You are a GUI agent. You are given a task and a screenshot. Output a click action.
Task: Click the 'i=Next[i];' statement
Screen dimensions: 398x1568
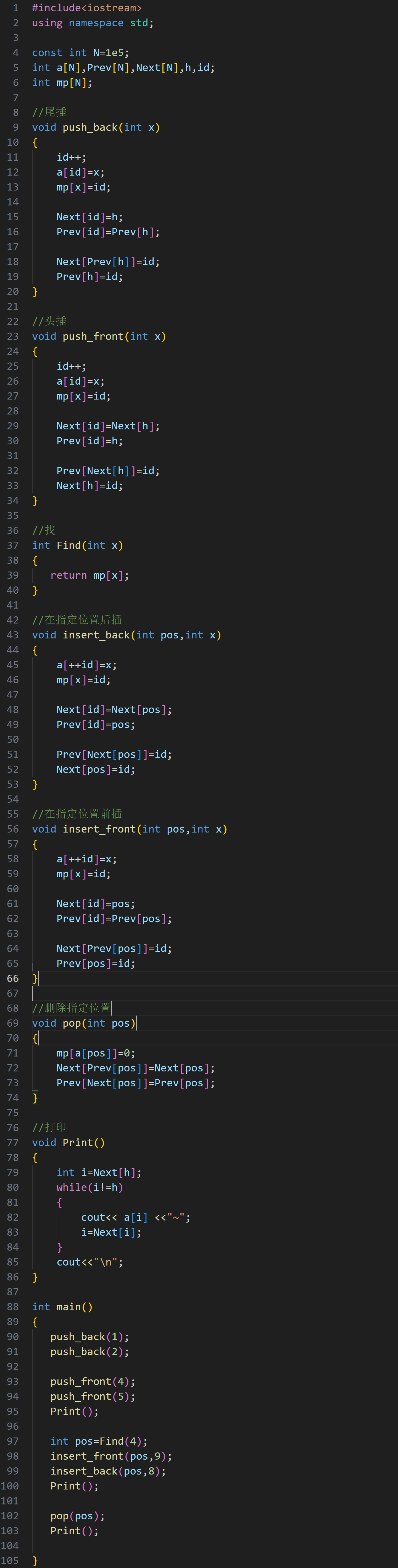click(111, 1232)
